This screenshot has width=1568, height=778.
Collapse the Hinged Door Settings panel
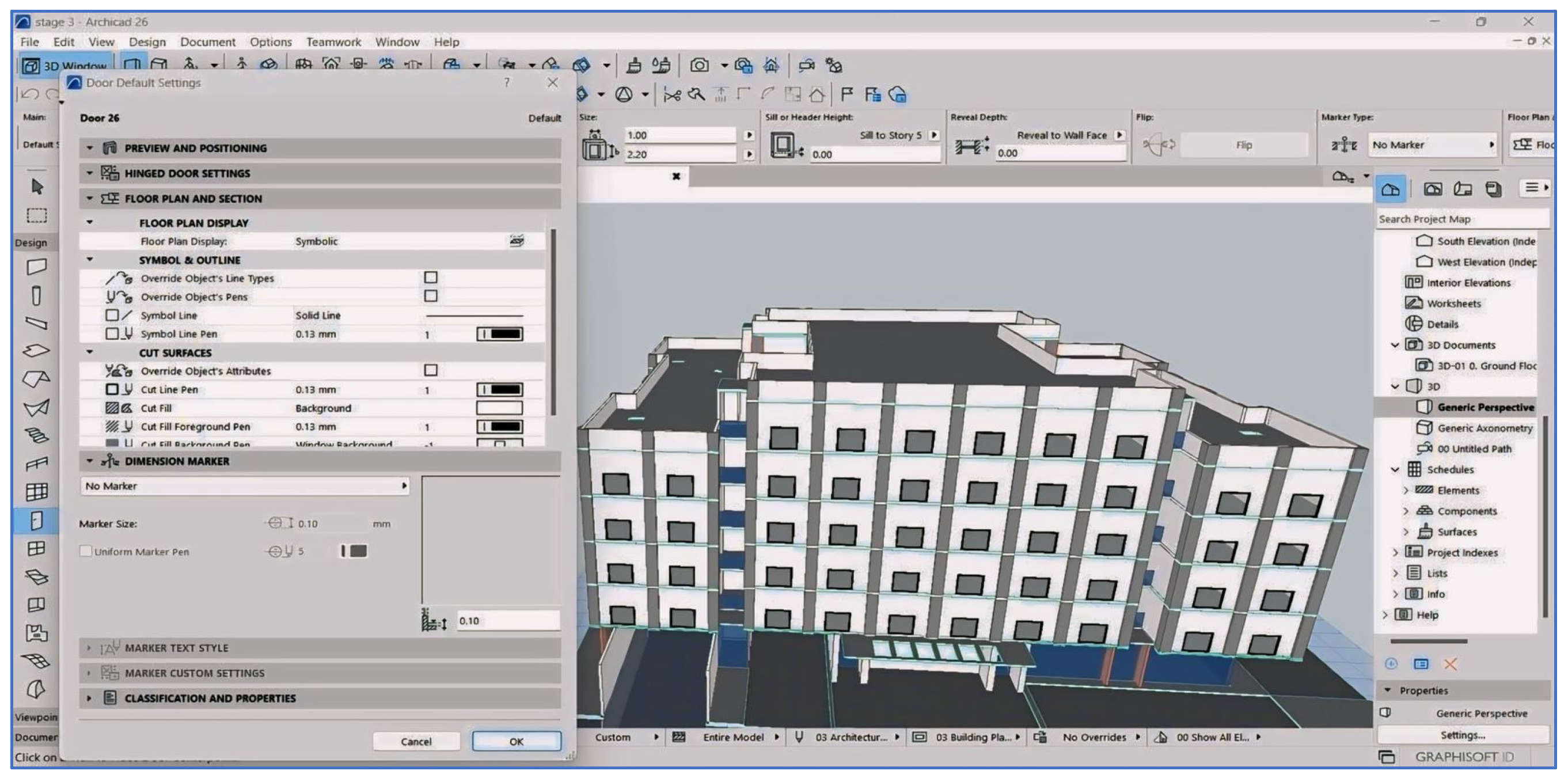[x=90, y=173]
